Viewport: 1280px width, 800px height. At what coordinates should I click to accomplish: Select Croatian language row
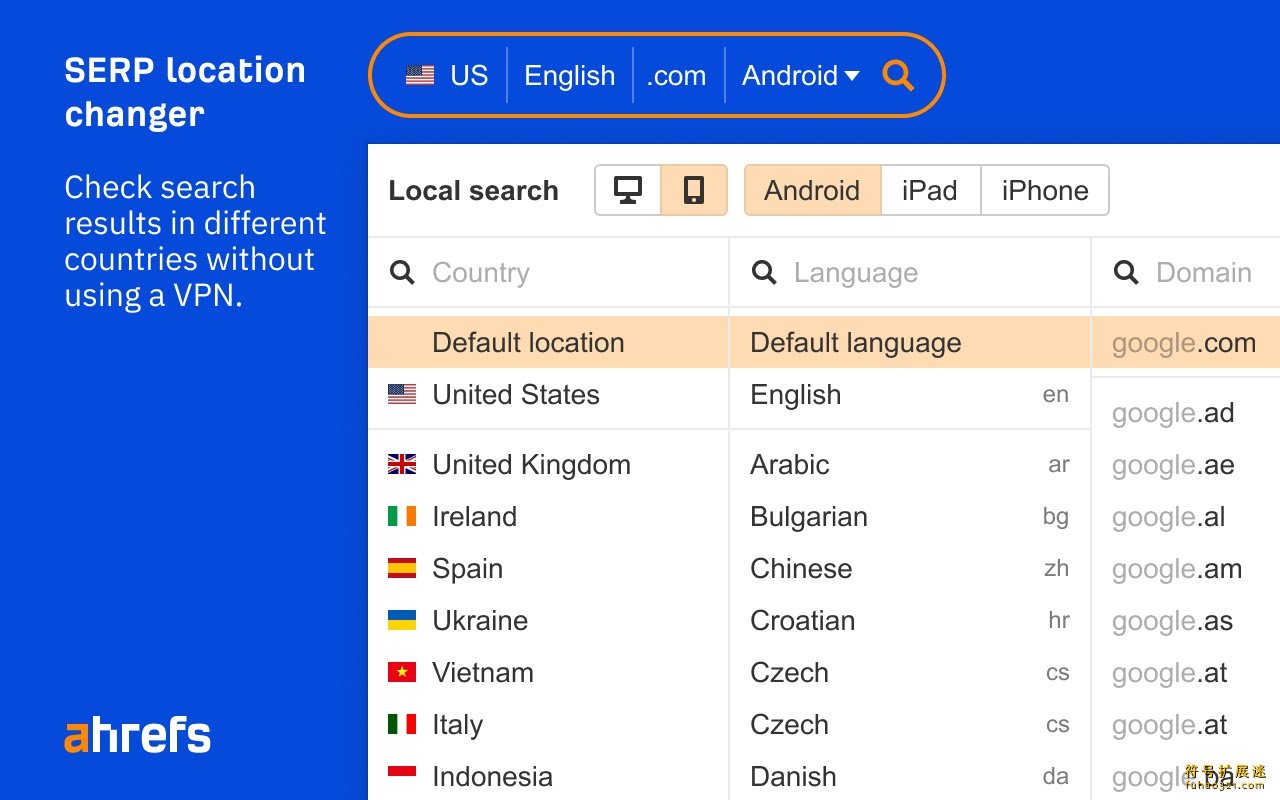(x=910, y=620)
